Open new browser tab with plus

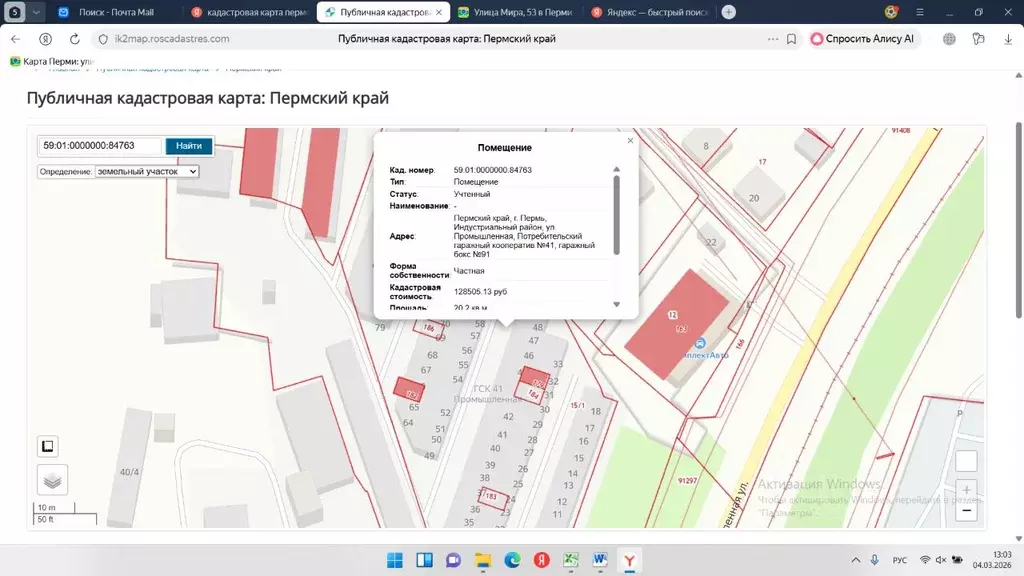coord(728,12)
